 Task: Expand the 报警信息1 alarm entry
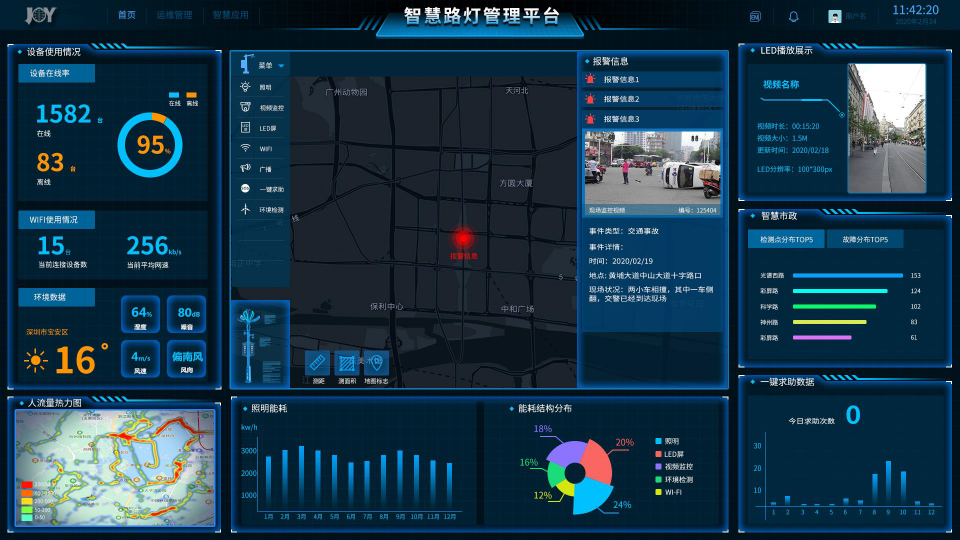point(652,79)
